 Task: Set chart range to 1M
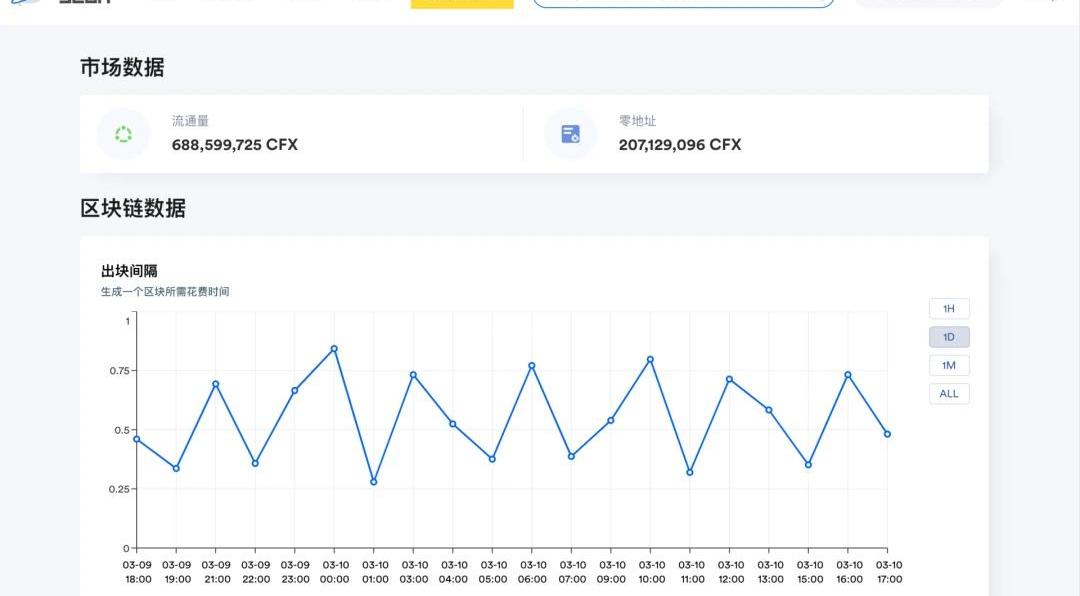click(x=949, y=365)
